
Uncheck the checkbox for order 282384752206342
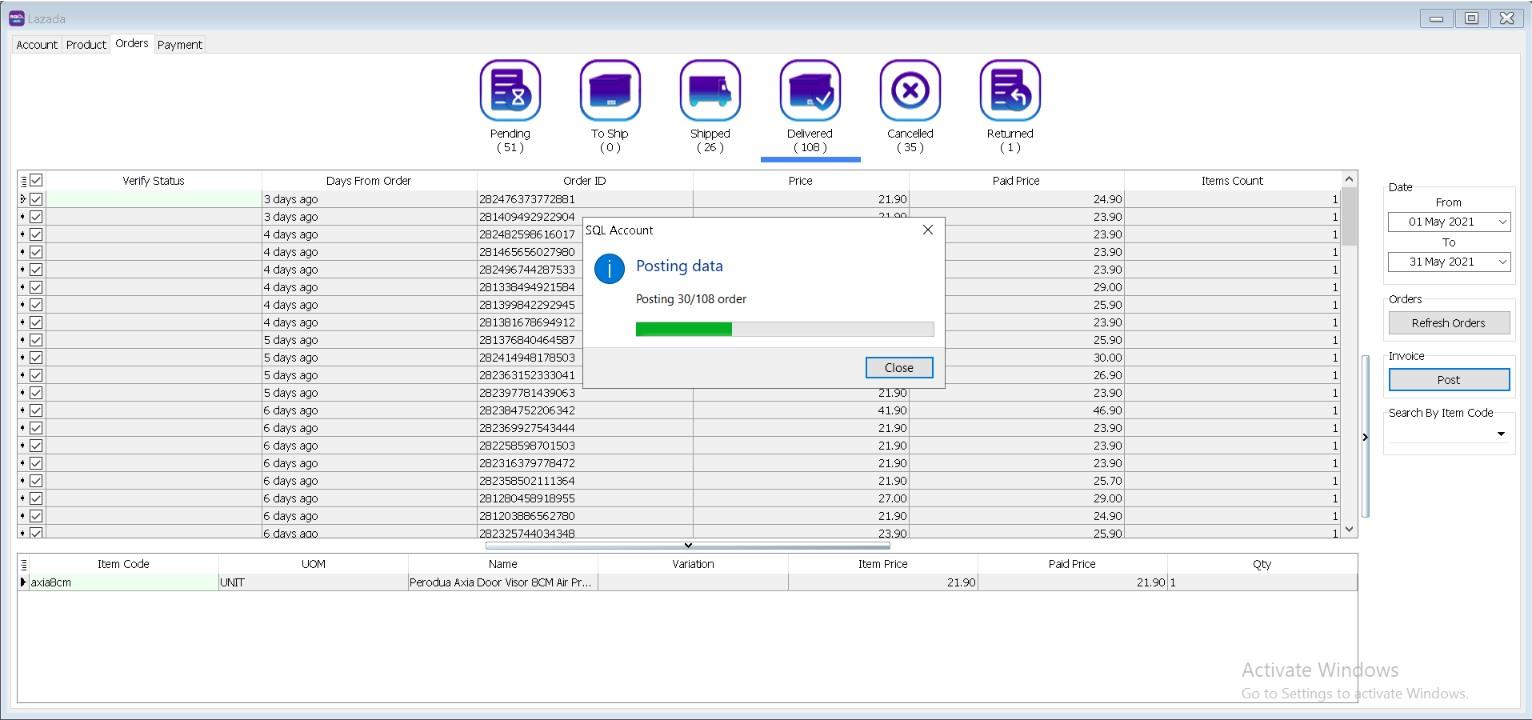[x=36, y=410]
